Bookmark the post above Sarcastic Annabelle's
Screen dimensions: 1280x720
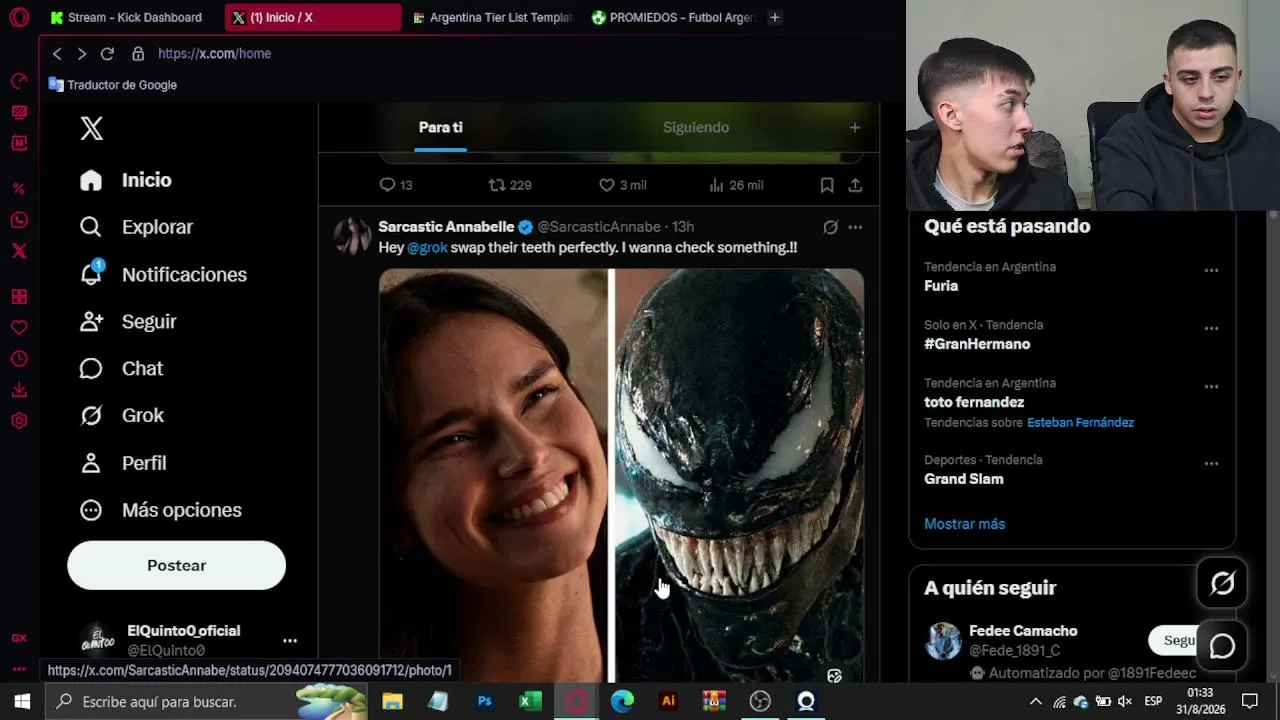827,185
